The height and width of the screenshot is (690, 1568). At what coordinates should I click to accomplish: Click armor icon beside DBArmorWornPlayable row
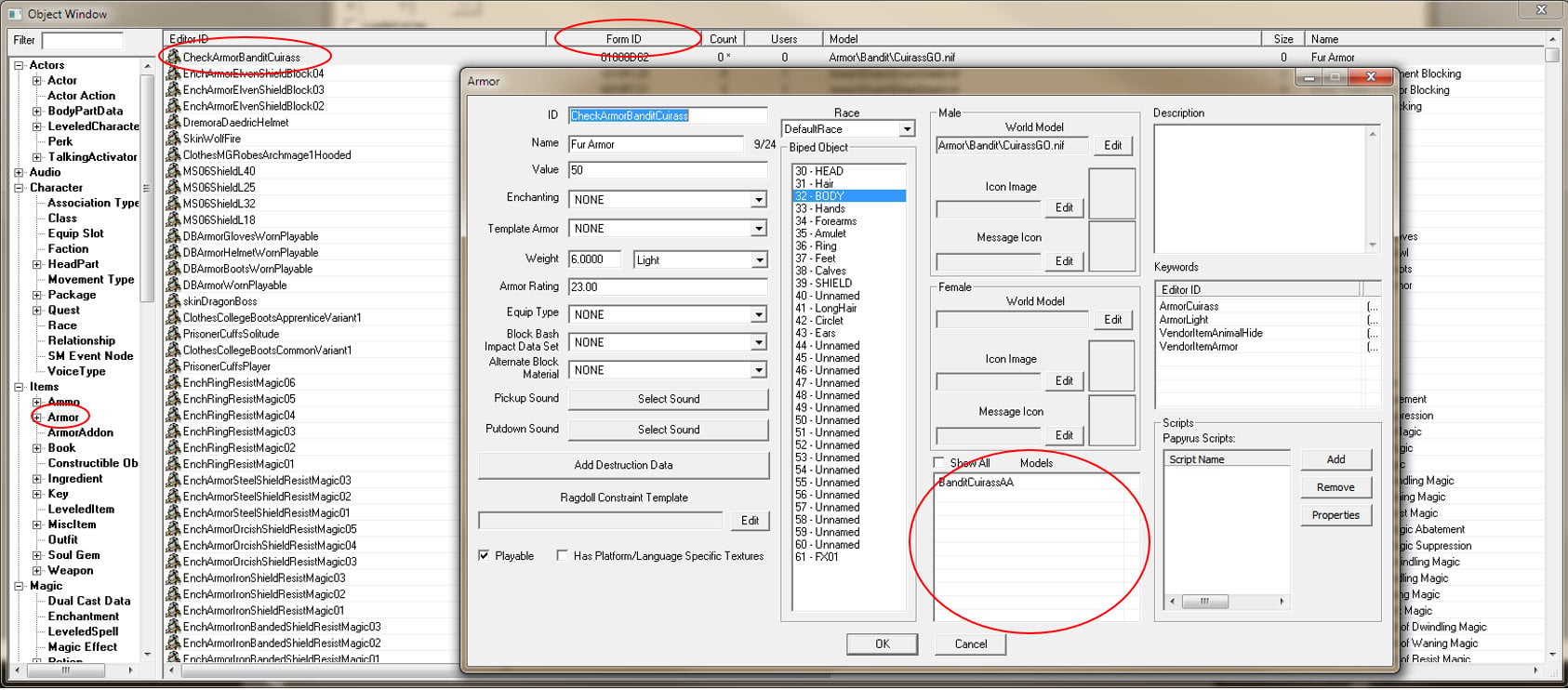173,285
